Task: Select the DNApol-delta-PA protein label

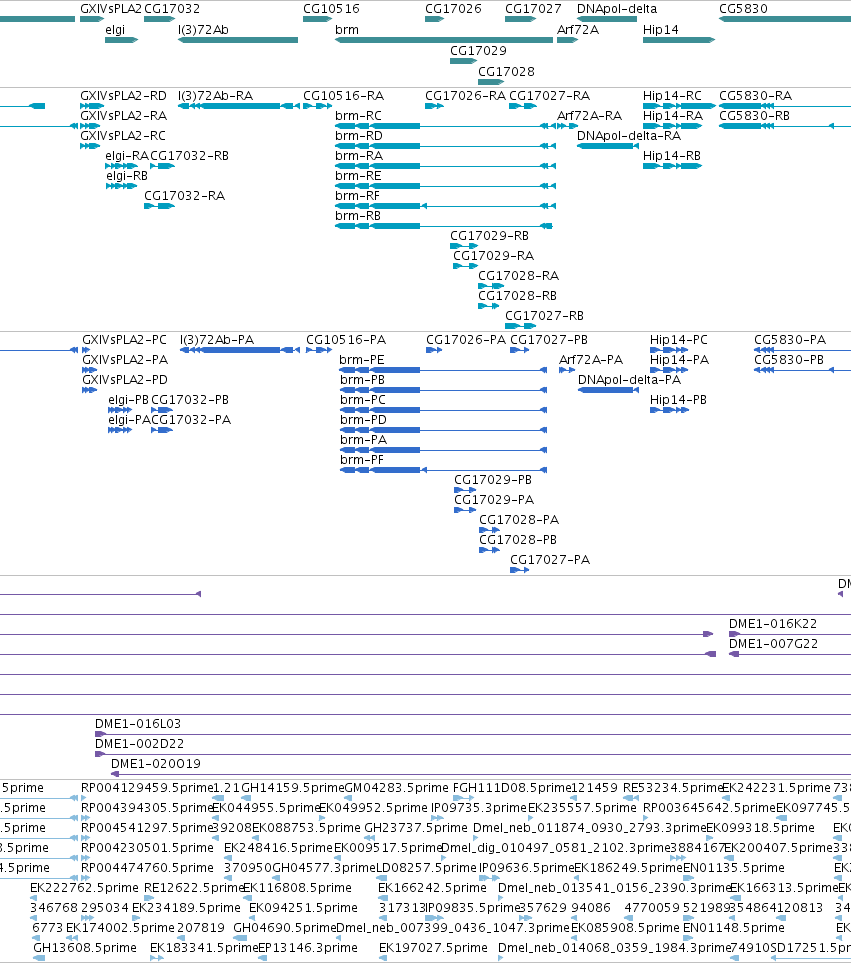Action: 629,380
